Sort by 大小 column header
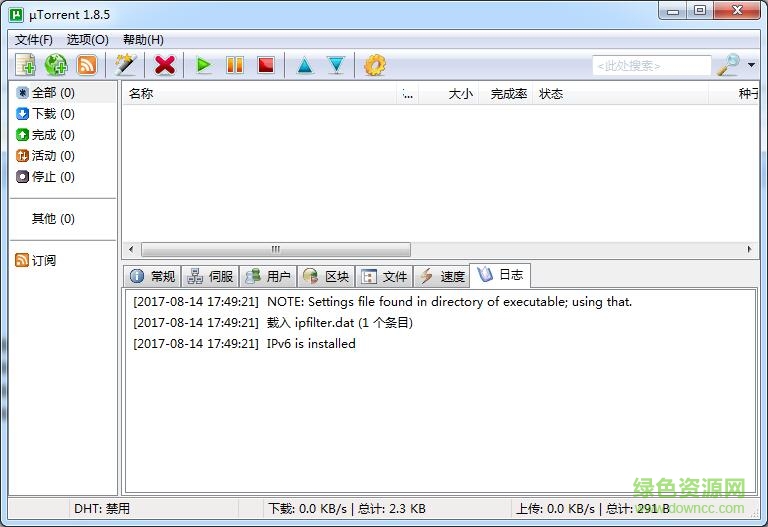This screenshot has width=768, height=527. click(449, 94)
